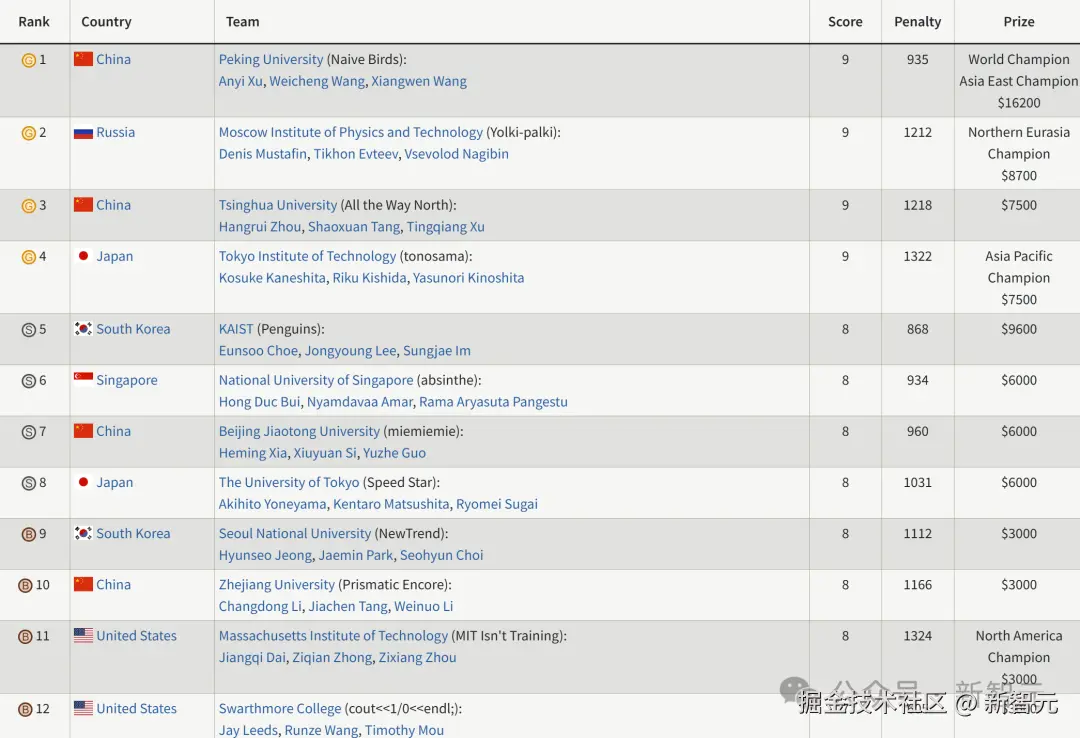Viewport: 1080px width, 738px height.
Task: Click the gold medal icon for rank 4
Action: pyautogui.click(x=28, y=257)
